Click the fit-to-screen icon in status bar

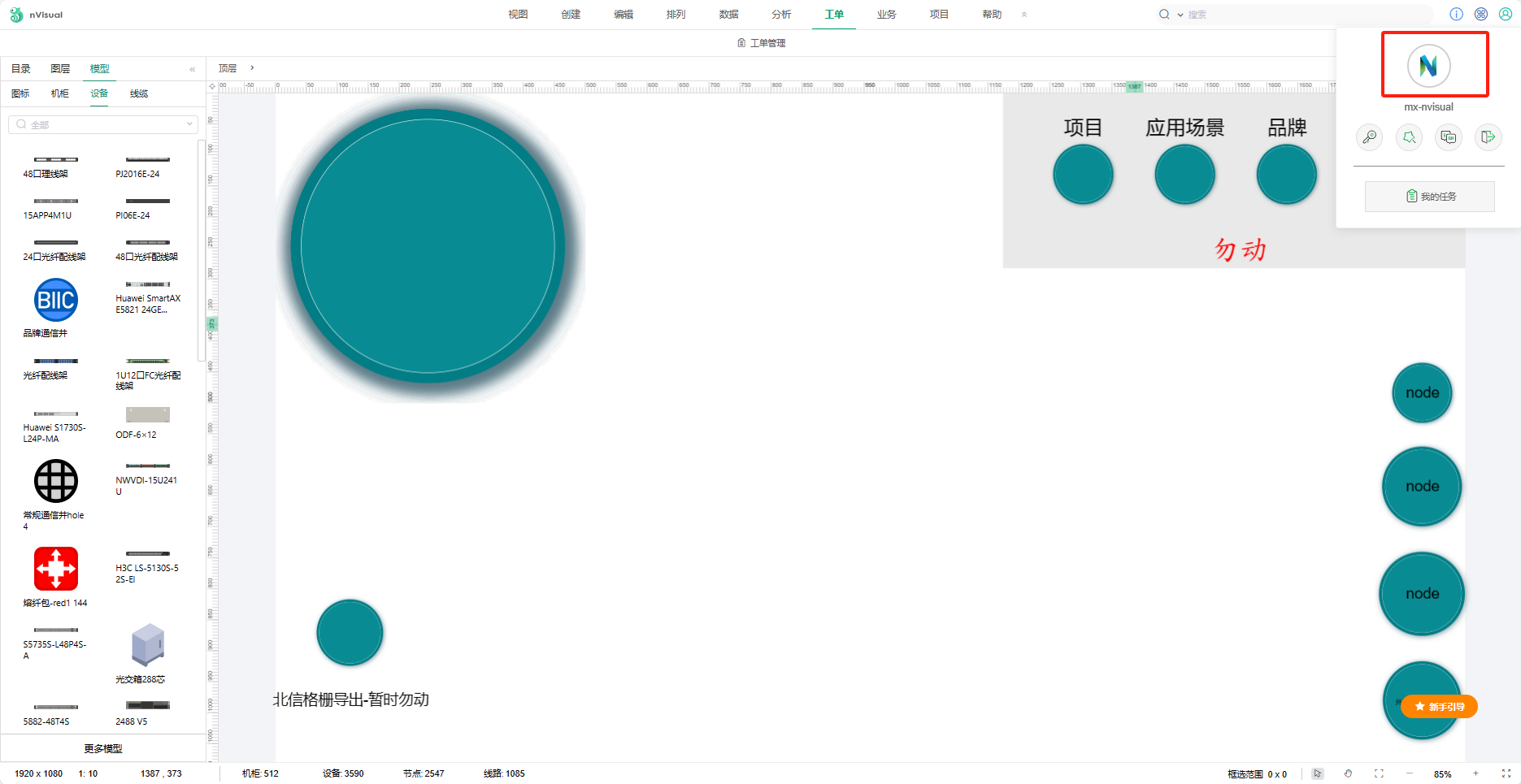click(x=1379, y=773)
